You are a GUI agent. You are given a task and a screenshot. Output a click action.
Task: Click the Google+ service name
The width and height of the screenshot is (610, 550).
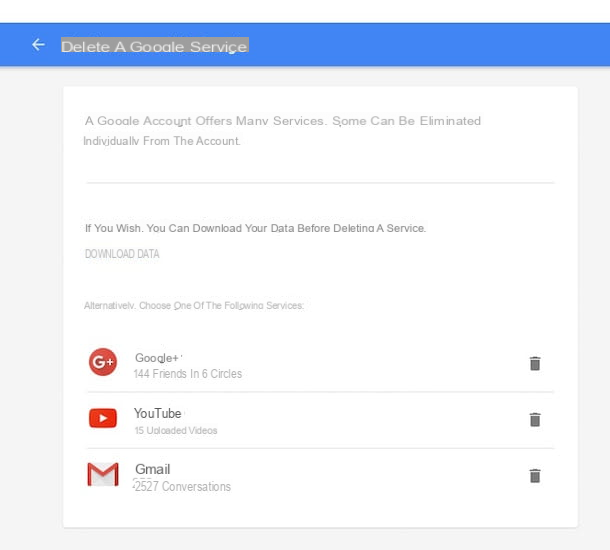click(156, 358)
